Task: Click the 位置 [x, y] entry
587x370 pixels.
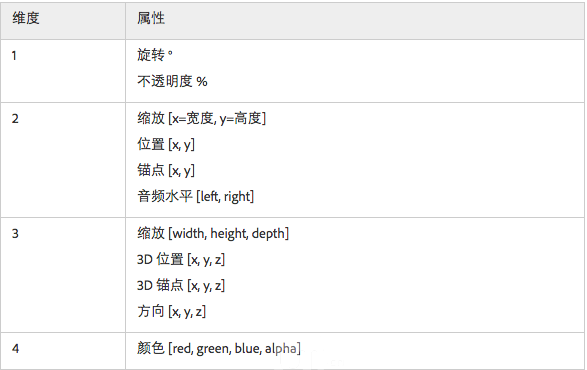Action: click(x=166, y=144)
